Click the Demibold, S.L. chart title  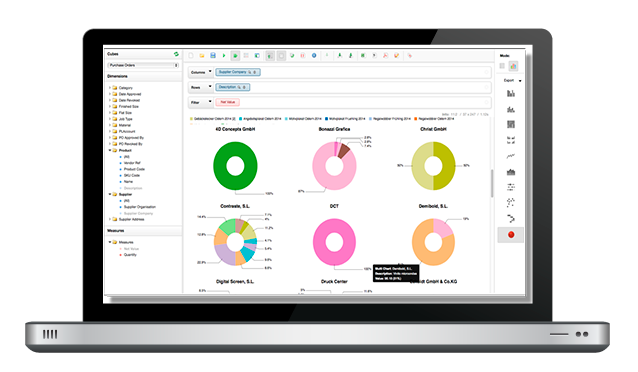point(433,206)
